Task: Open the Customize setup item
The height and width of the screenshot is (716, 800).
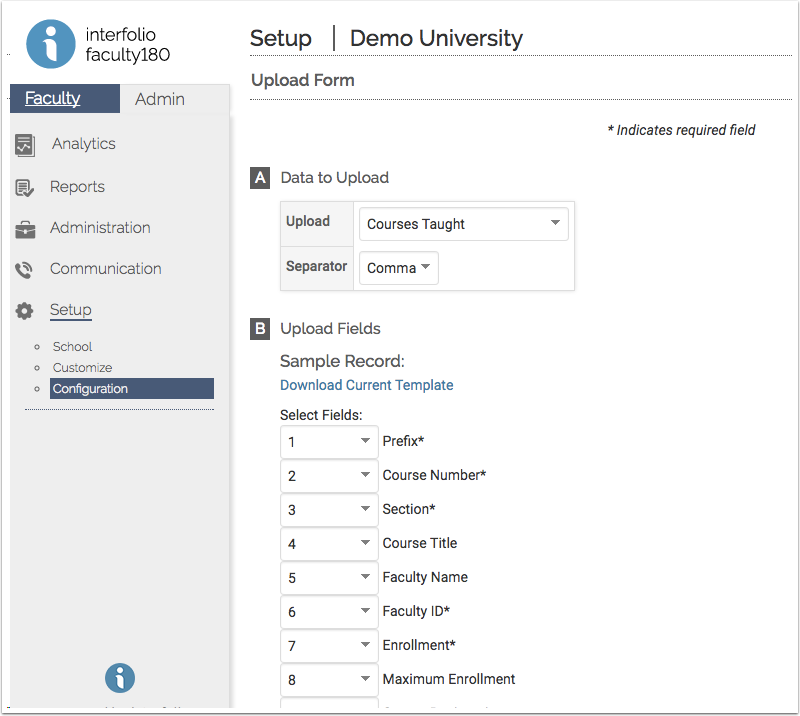Action: tap(82, 368)
